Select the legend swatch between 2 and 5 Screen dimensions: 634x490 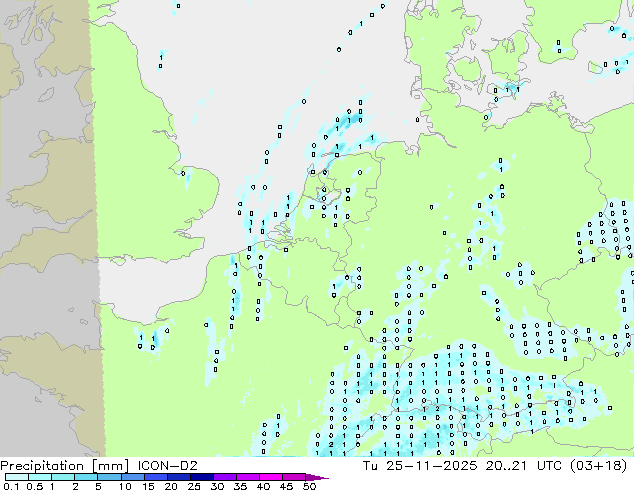pyautogui.click(x=86, y=477)
